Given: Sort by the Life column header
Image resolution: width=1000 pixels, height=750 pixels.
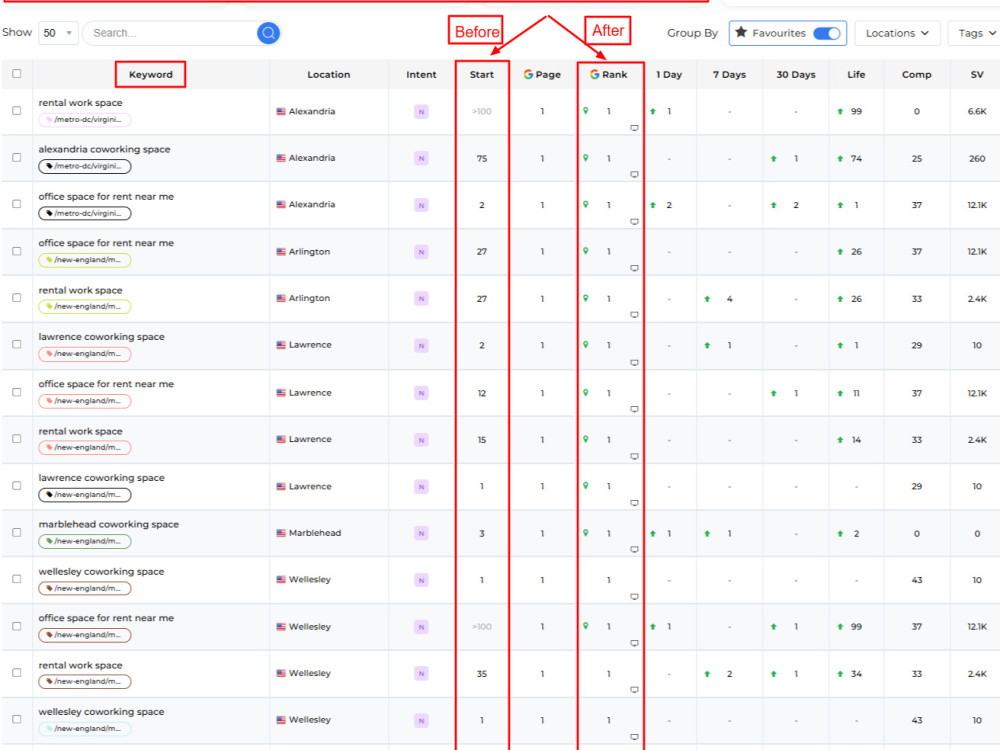Looking at the screenshot, I should [856, 75].
